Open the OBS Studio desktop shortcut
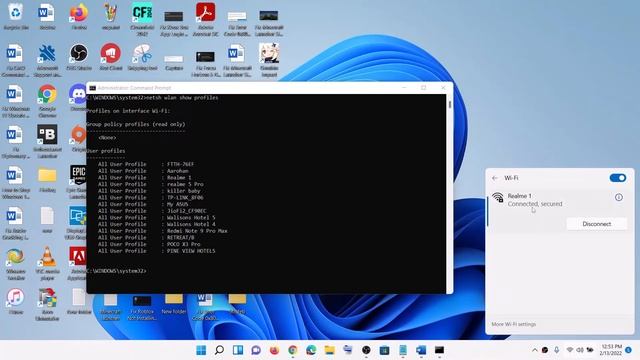The height and width of the screenshot is (360, 640). point(79,57)
